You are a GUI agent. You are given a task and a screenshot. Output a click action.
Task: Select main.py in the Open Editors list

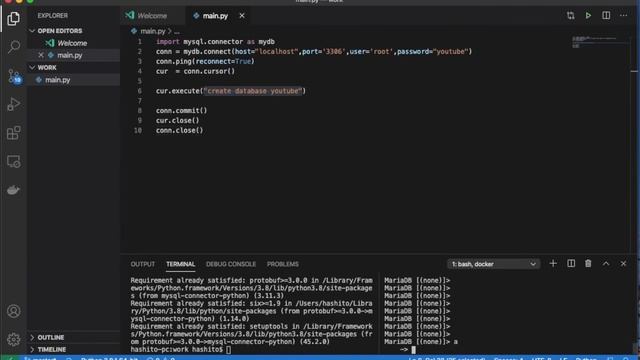pyautogui.click(x=70, y=55)
